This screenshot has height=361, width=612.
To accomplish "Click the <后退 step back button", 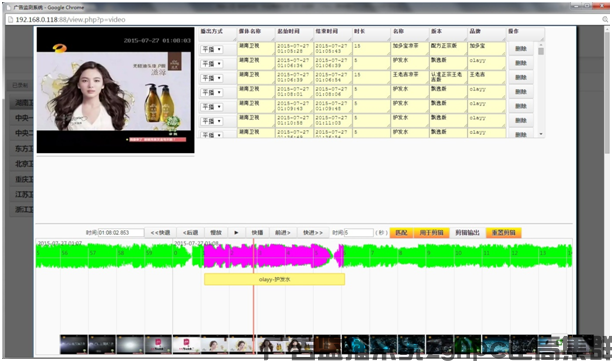I will pyautogui.click(x=190, y=233).
